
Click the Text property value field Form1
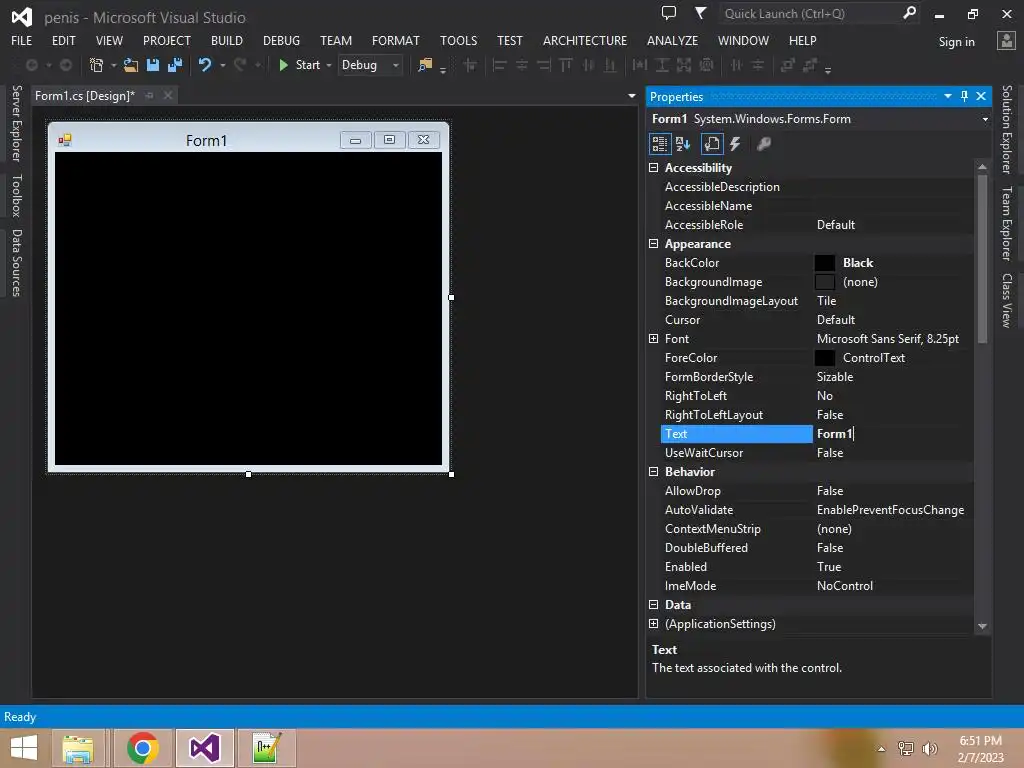[x=892, y=434]
